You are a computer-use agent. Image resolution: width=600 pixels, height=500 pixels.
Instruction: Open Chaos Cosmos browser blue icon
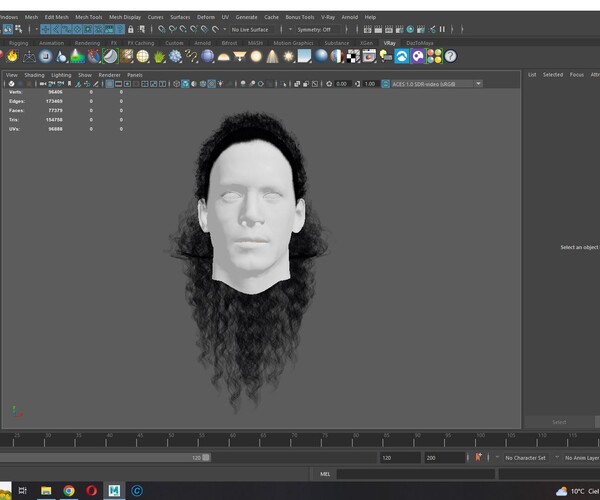click(402, 56)
